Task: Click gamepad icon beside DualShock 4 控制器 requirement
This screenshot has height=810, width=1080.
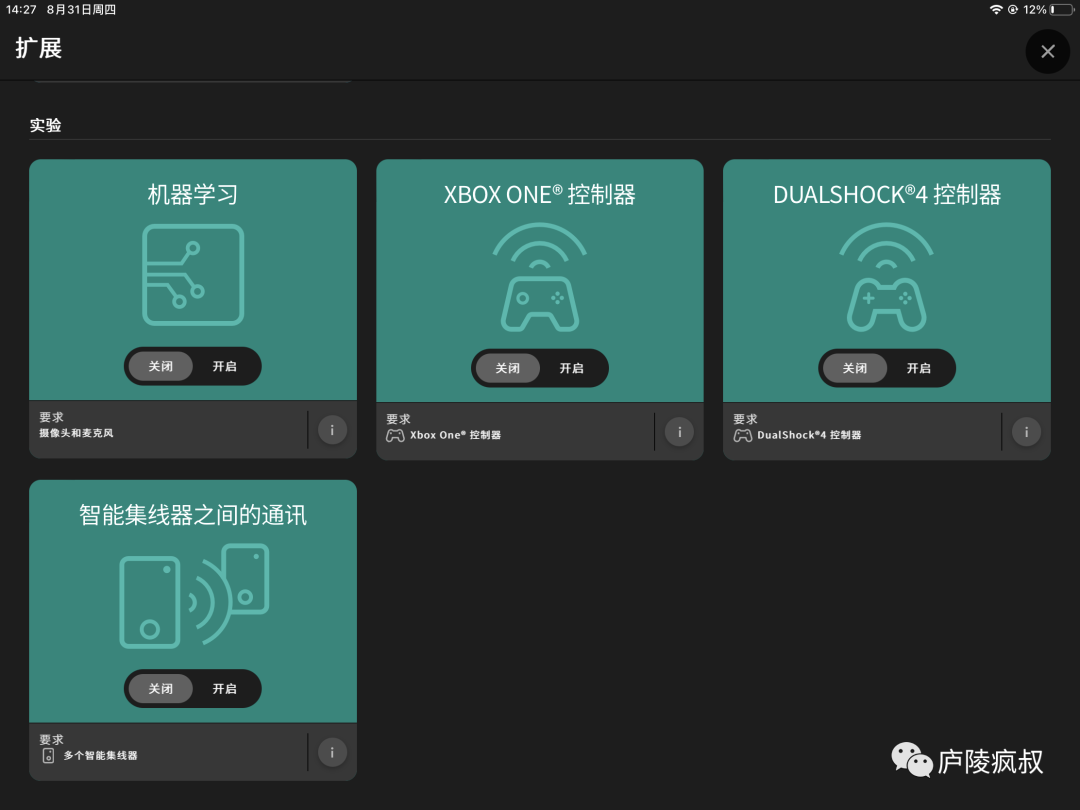Action: click(742, 435)
